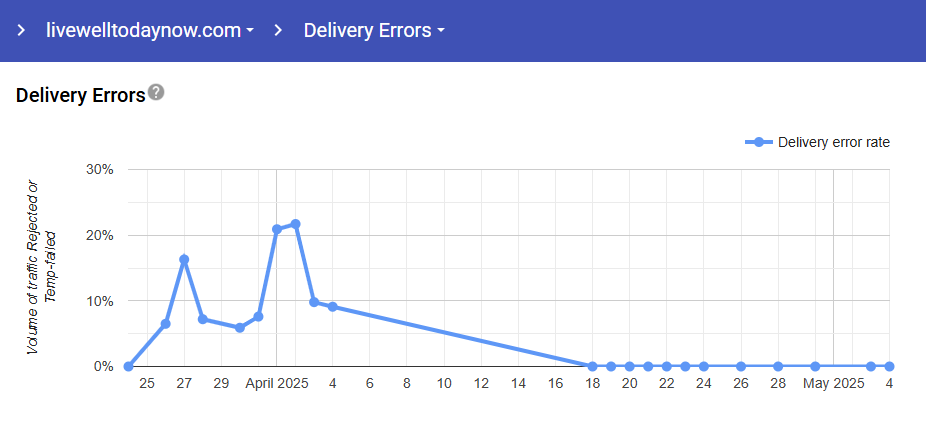Click the data point on March 27
Image resolution: width=926 pixels, height=429 pixels.
pyautogui.click(x=184, y=260)
